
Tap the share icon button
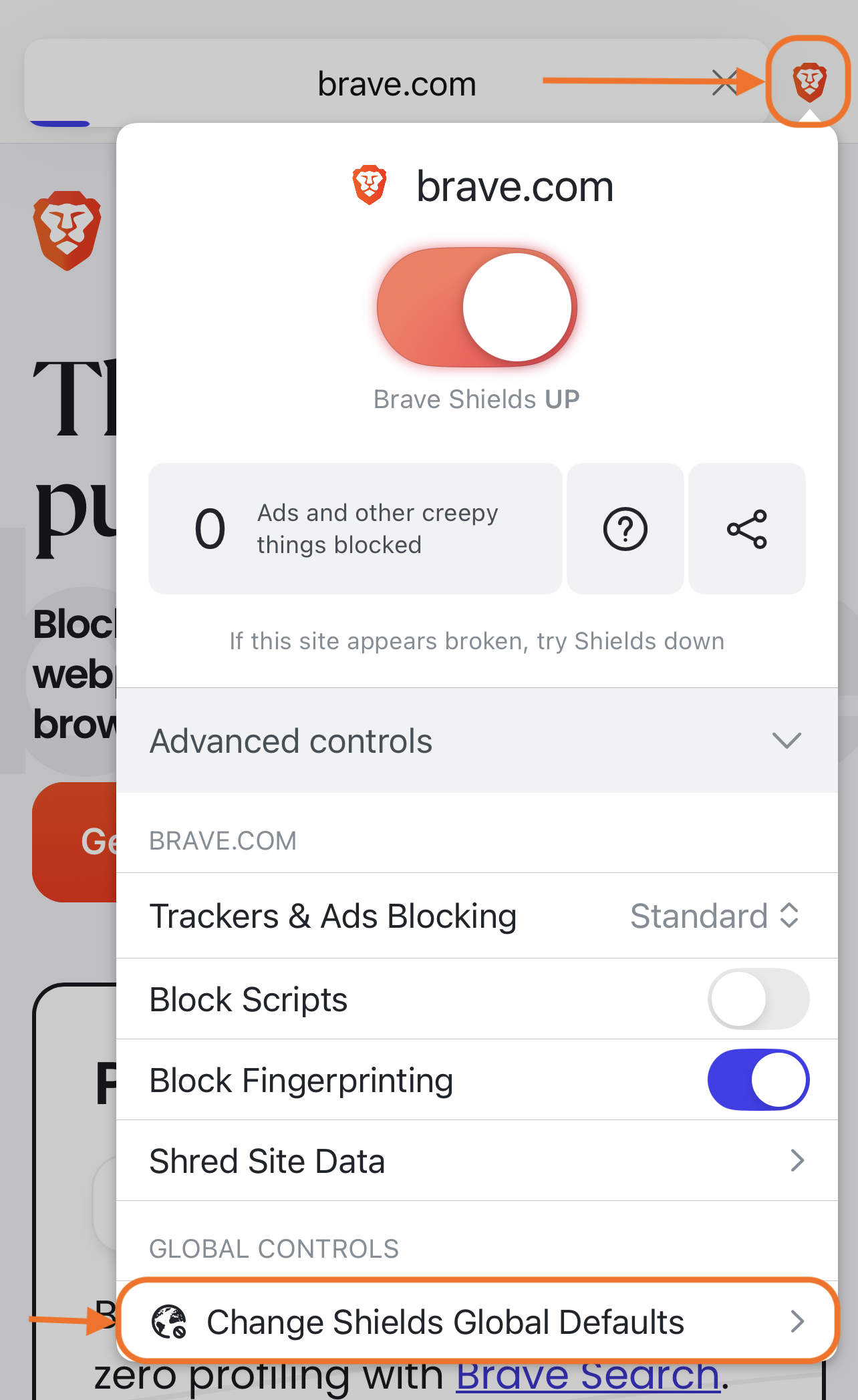746,529
